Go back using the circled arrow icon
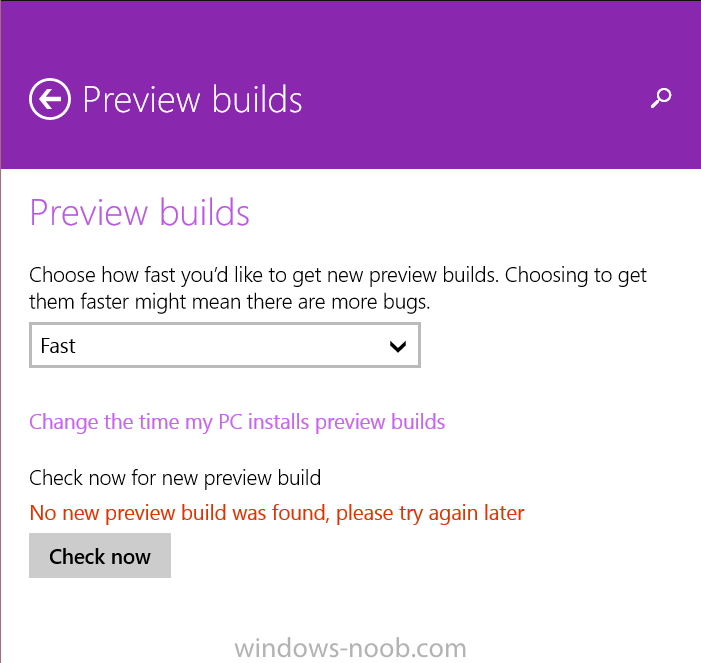This screenshot has width=701, height=663. tap(50, 99)
